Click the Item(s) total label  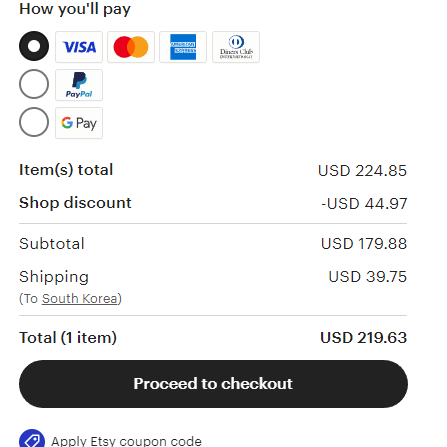[66, 170]
